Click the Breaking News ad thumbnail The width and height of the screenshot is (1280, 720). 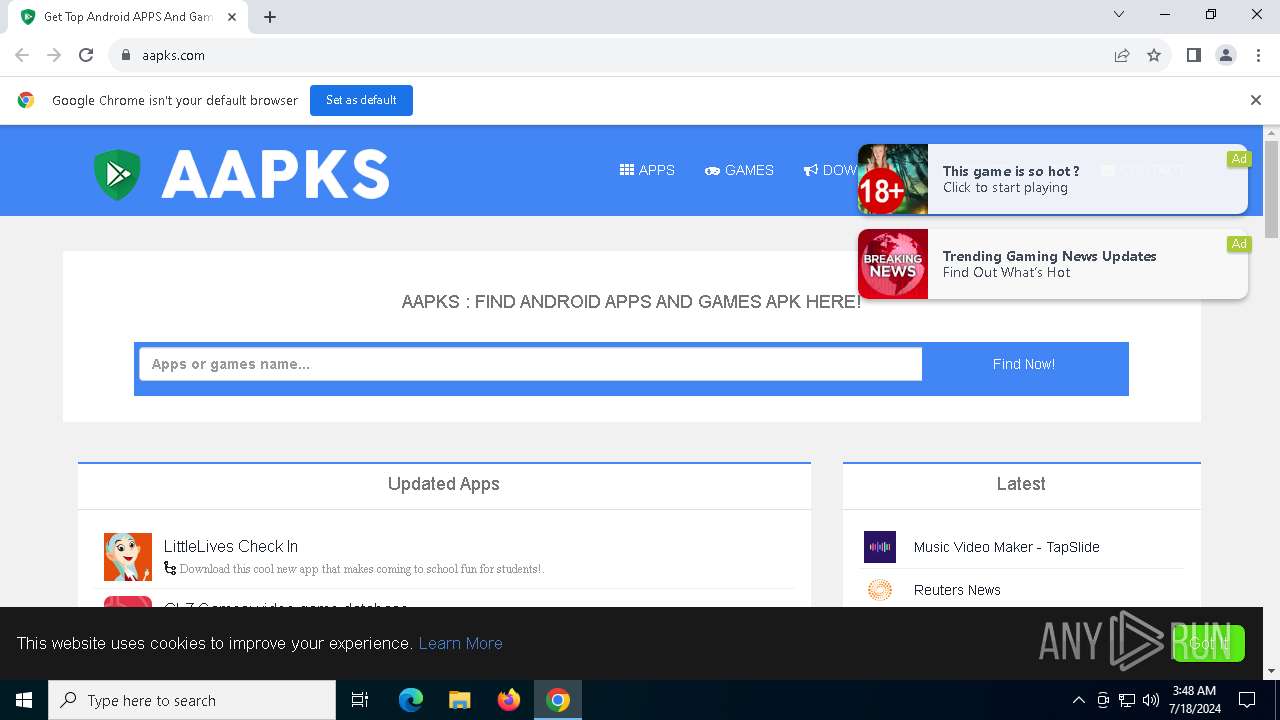(x=893, y=264)
